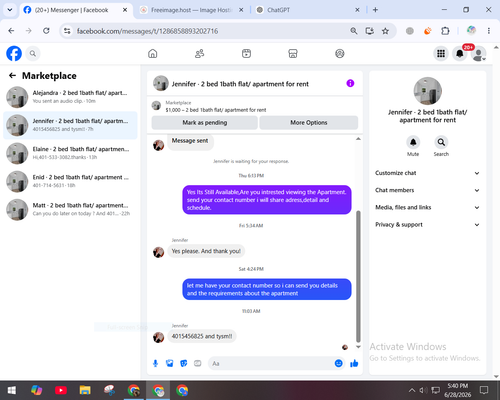Open the Facebook logo home link
Viewport: 500px width, 400px height.
14,53
